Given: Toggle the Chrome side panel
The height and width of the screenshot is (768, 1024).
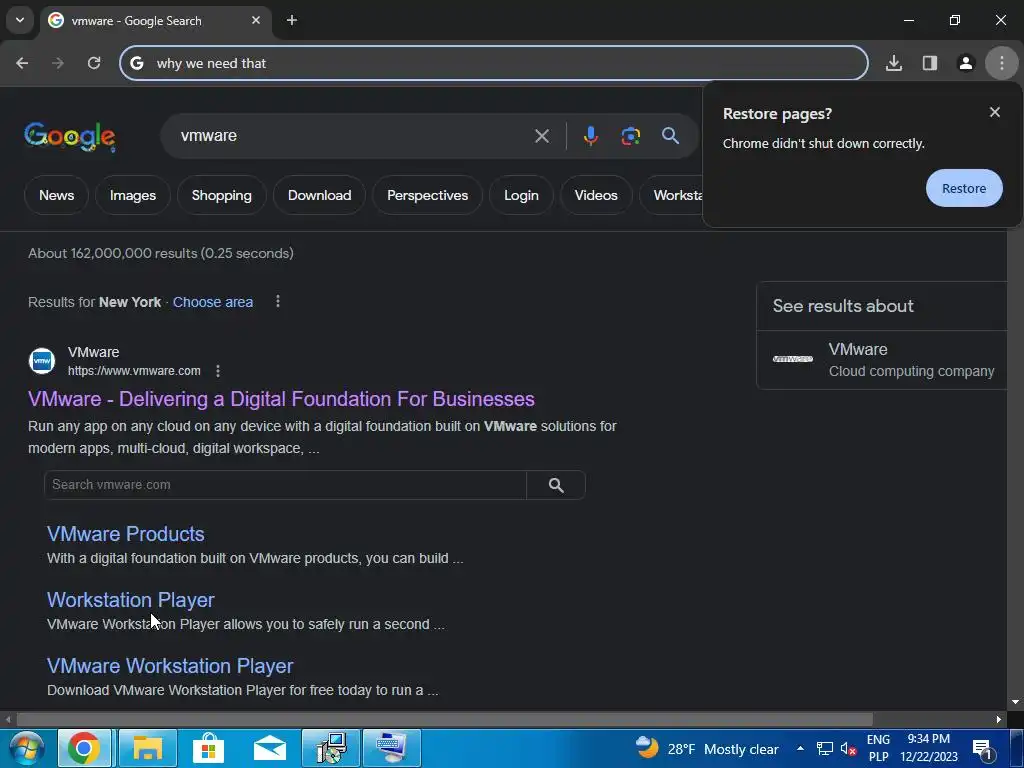Looking at the screenshot, I should [x=930, y=63].
